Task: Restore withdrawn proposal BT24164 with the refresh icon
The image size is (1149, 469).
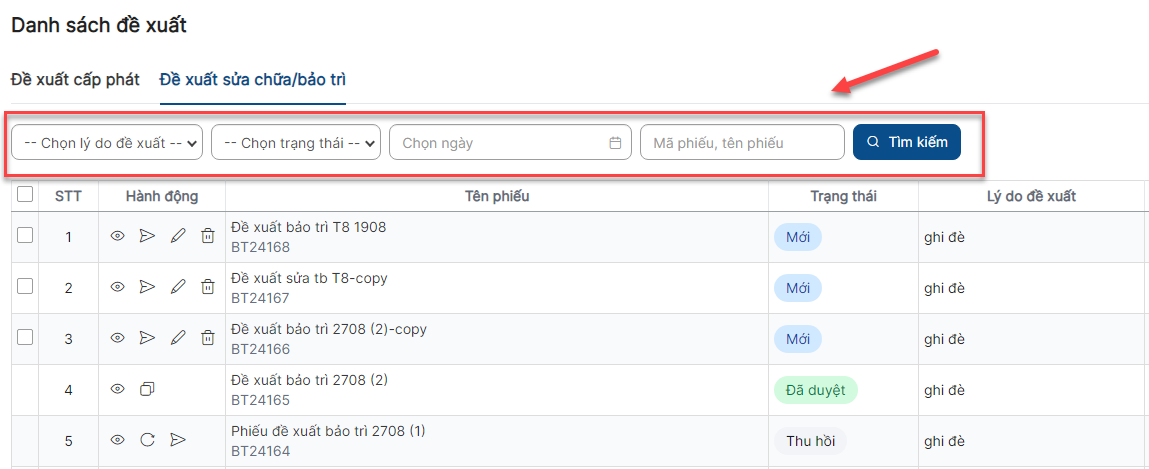Action: [147, 440]
